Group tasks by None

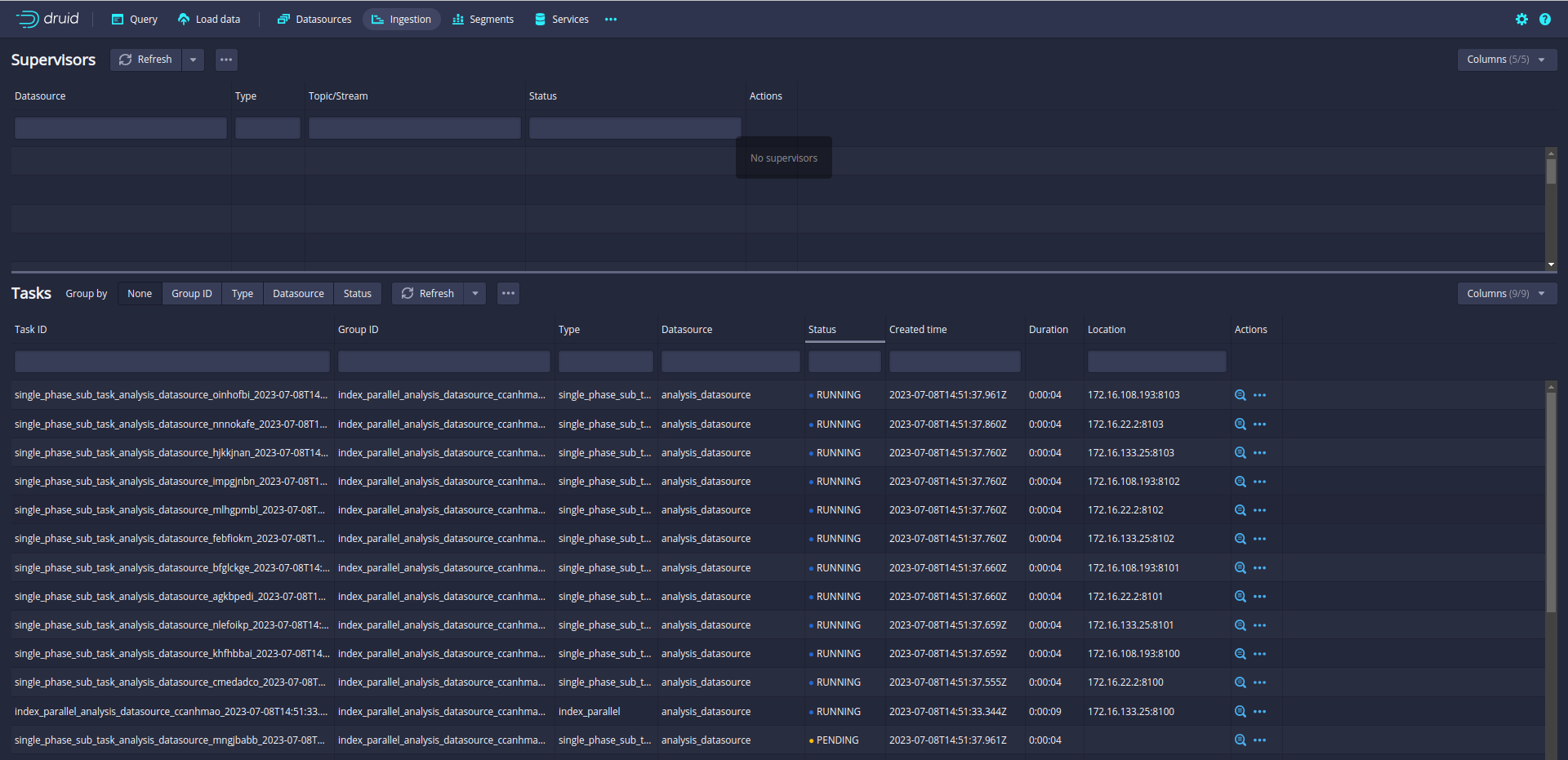(140, 294)
